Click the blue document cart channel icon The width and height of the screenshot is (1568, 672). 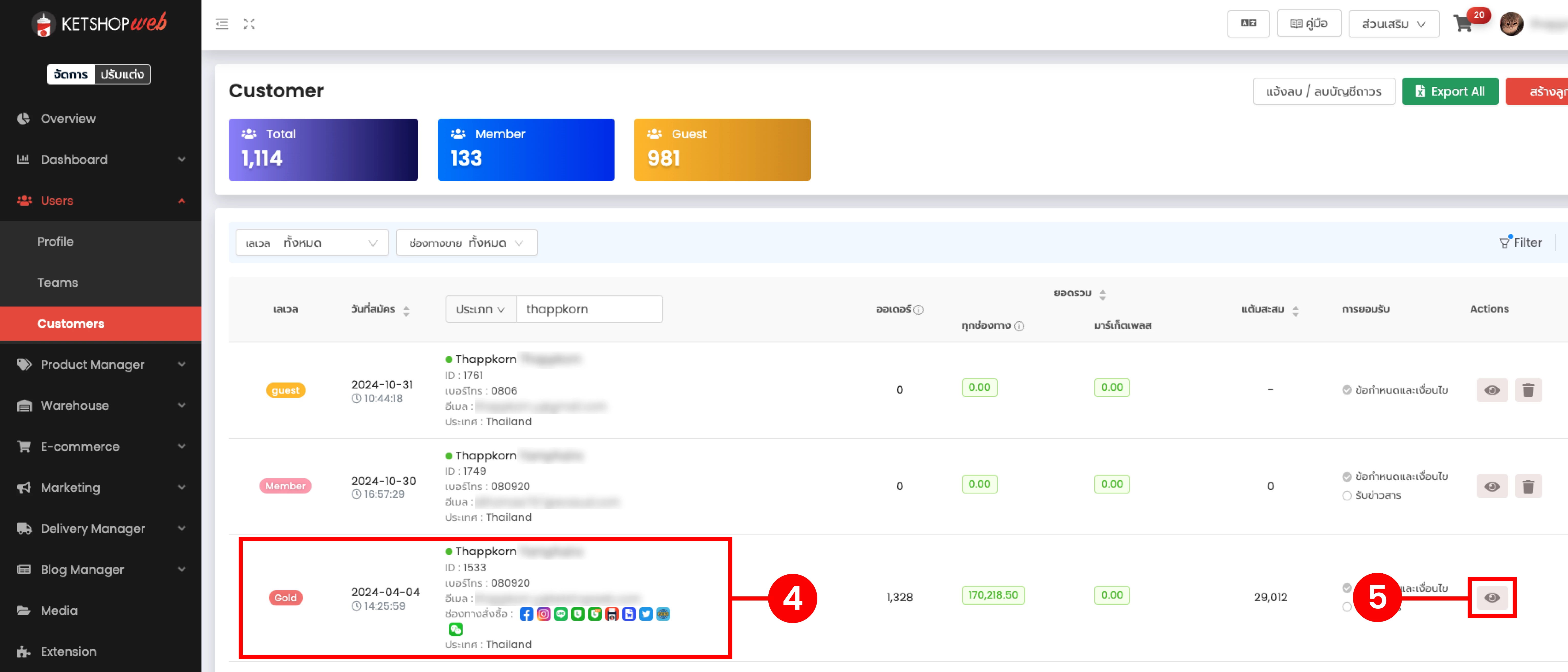click(629, 614)
